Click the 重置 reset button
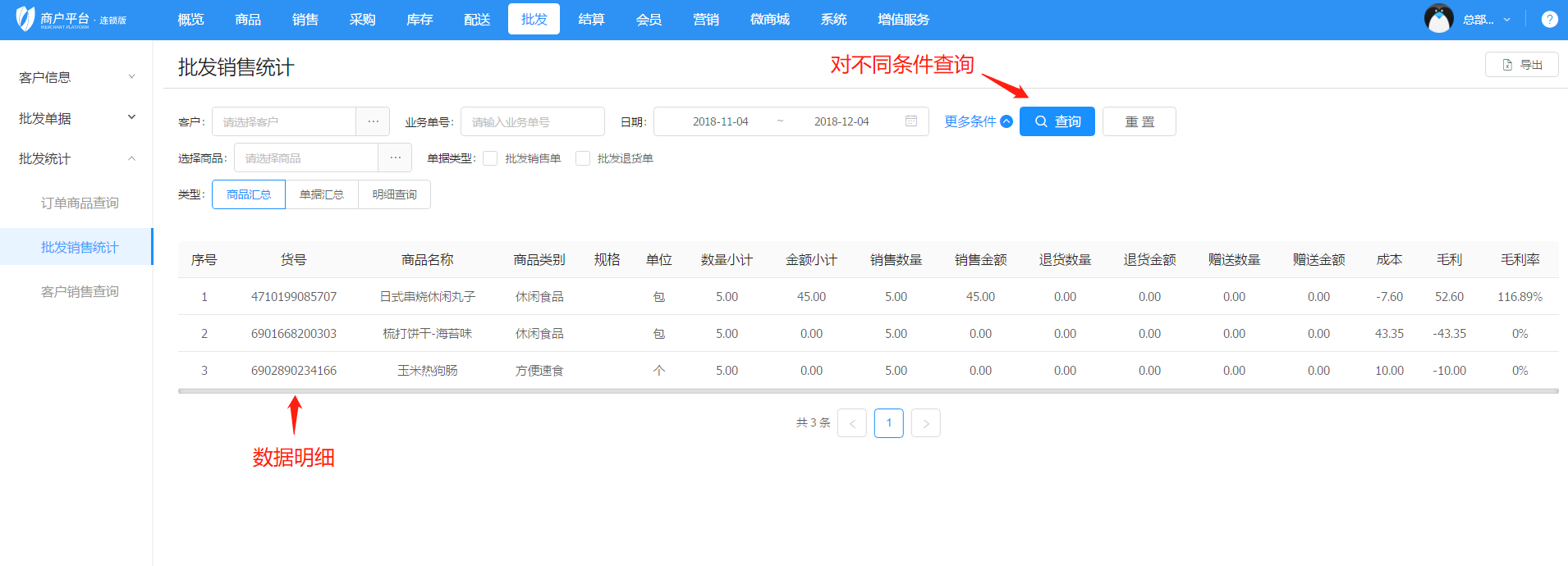Image resolution: width=1568 pixels, height=566 pixels. point(1139,121)
